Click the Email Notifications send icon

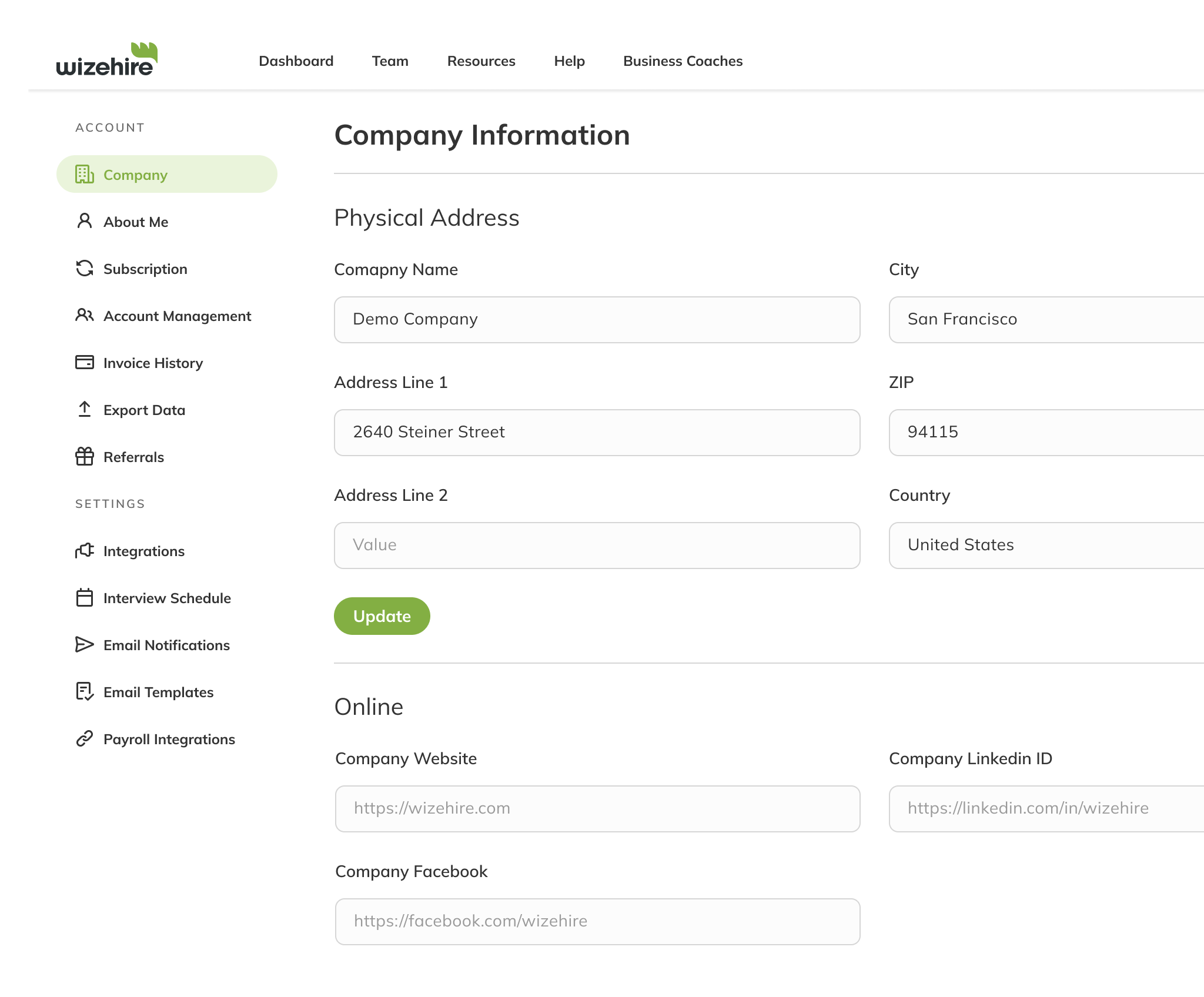point(85,645)
